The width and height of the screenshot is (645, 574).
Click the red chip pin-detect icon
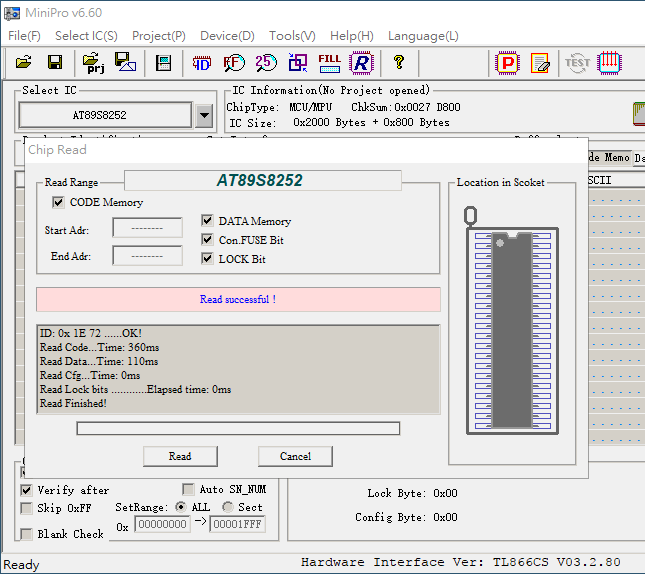click(x=609, y=63)
